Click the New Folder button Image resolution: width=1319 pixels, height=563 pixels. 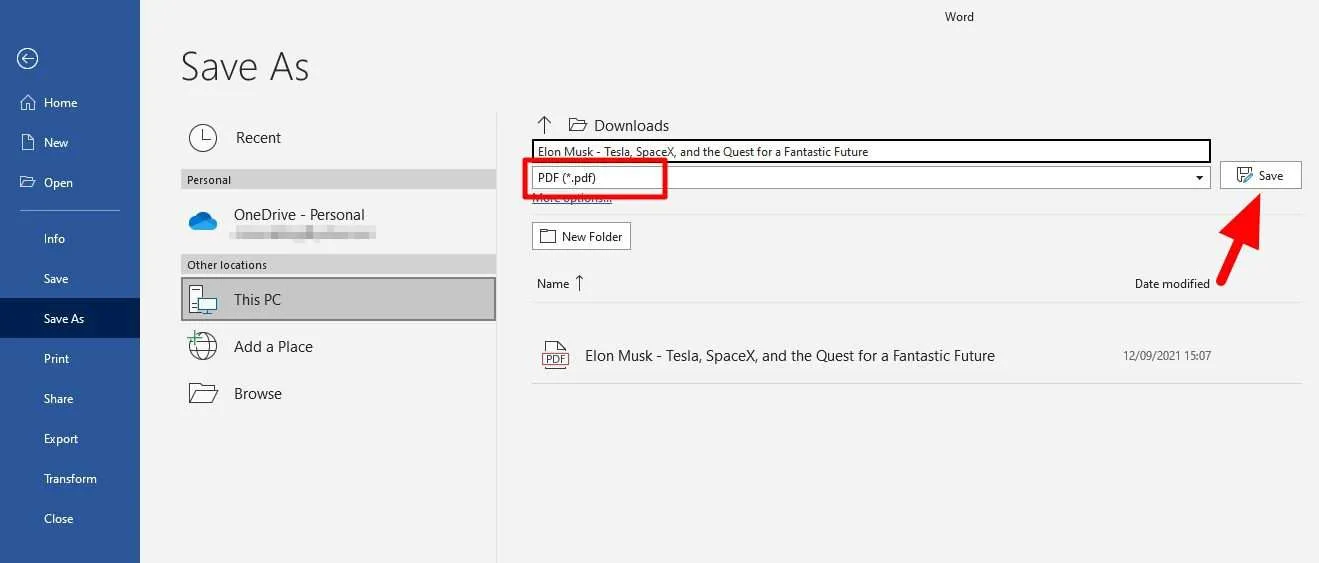tap(581, 236)
